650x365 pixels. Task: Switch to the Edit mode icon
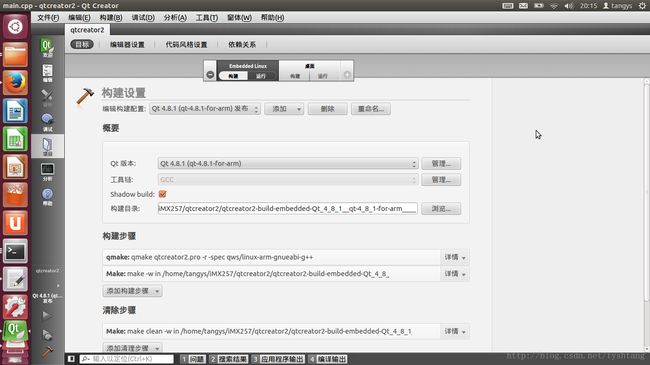coord(47,73)
